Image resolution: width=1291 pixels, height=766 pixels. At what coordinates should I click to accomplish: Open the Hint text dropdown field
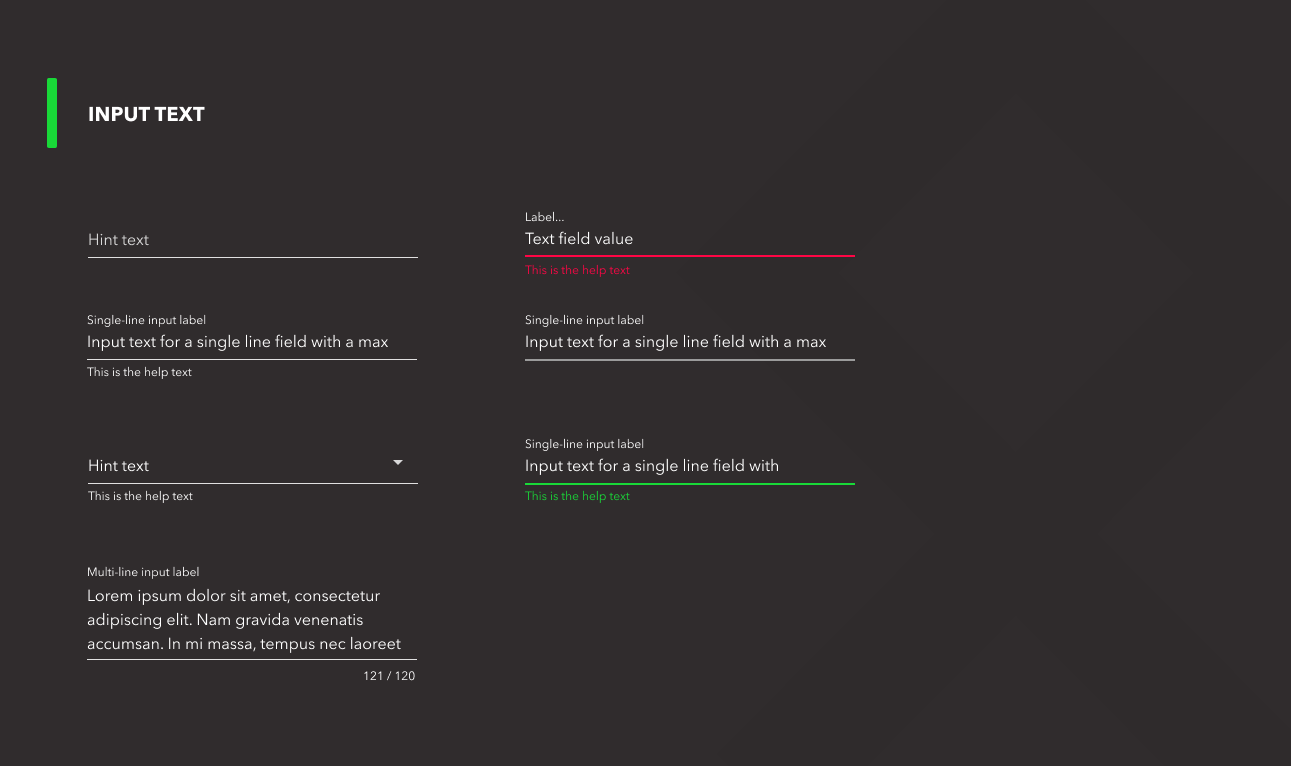240,466
